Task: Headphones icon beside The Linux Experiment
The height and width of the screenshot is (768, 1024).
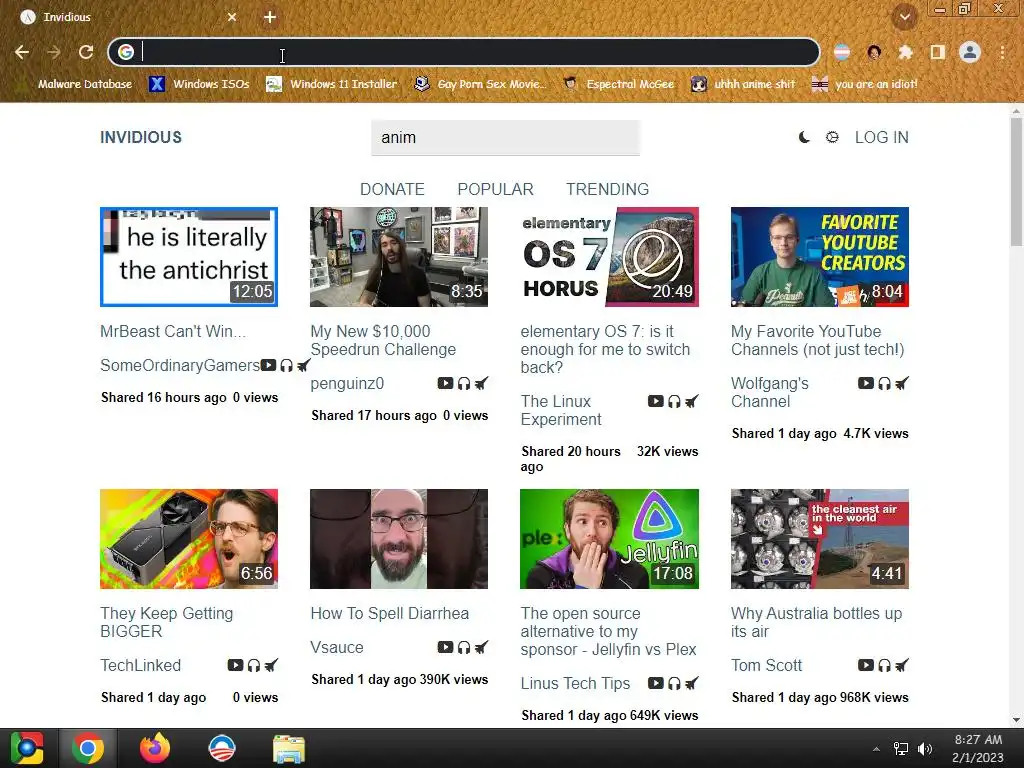Action: click(674, 401)
